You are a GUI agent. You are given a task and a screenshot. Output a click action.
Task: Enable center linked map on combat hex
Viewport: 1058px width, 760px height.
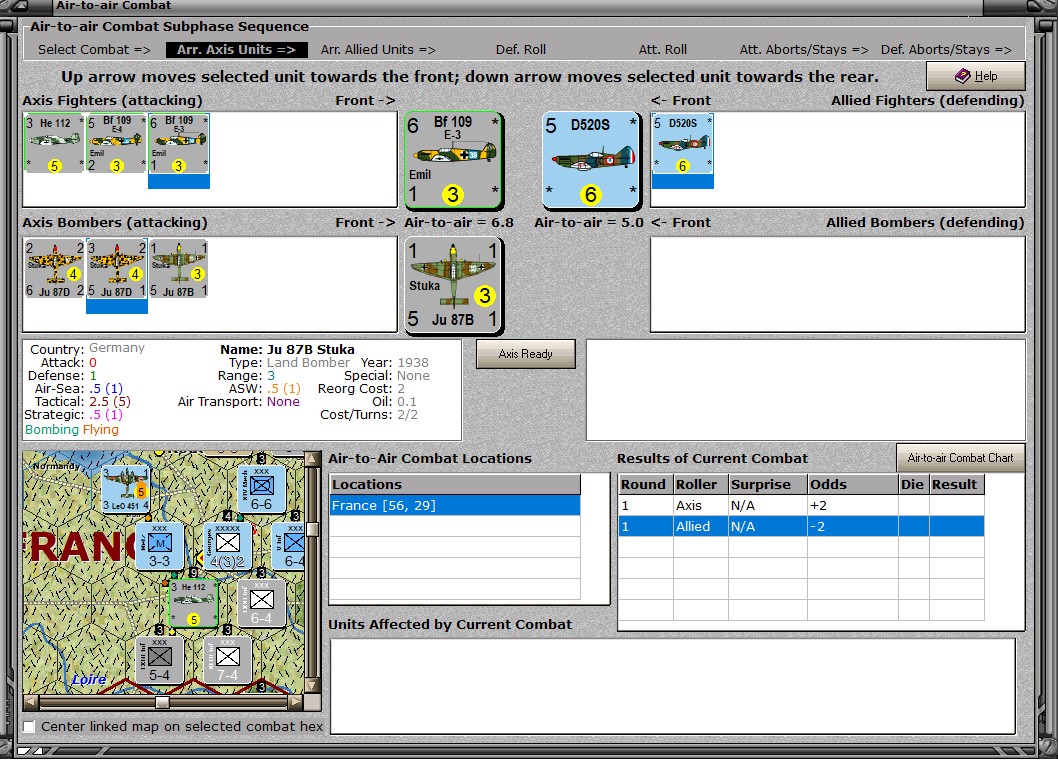(x=29, y=727)
